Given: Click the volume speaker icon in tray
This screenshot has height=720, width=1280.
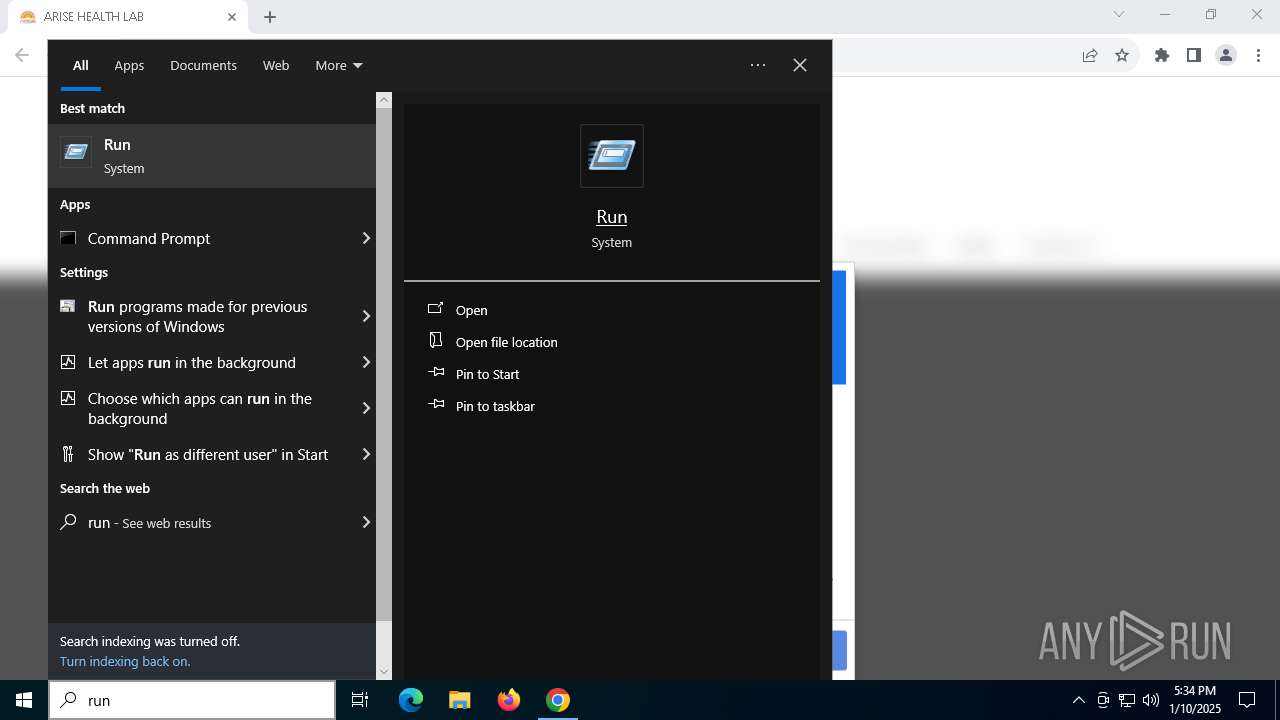Looking at the screenshot, I should pos(1151,700).
